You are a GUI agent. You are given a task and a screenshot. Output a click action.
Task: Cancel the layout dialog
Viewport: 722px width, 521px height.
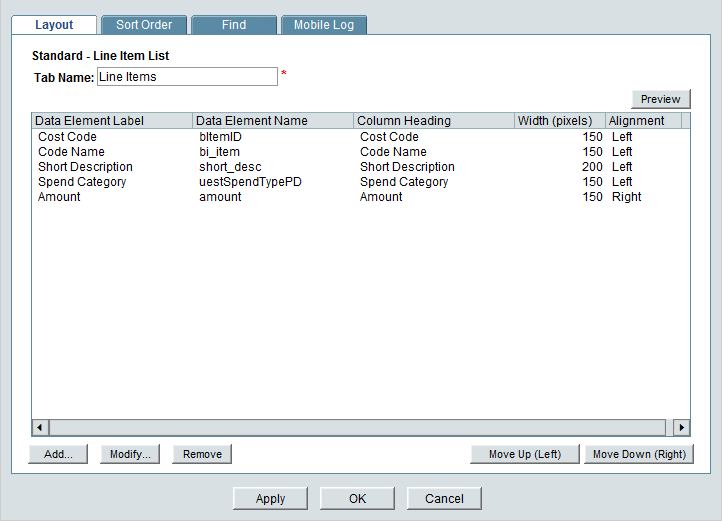[x=444, y=498]
